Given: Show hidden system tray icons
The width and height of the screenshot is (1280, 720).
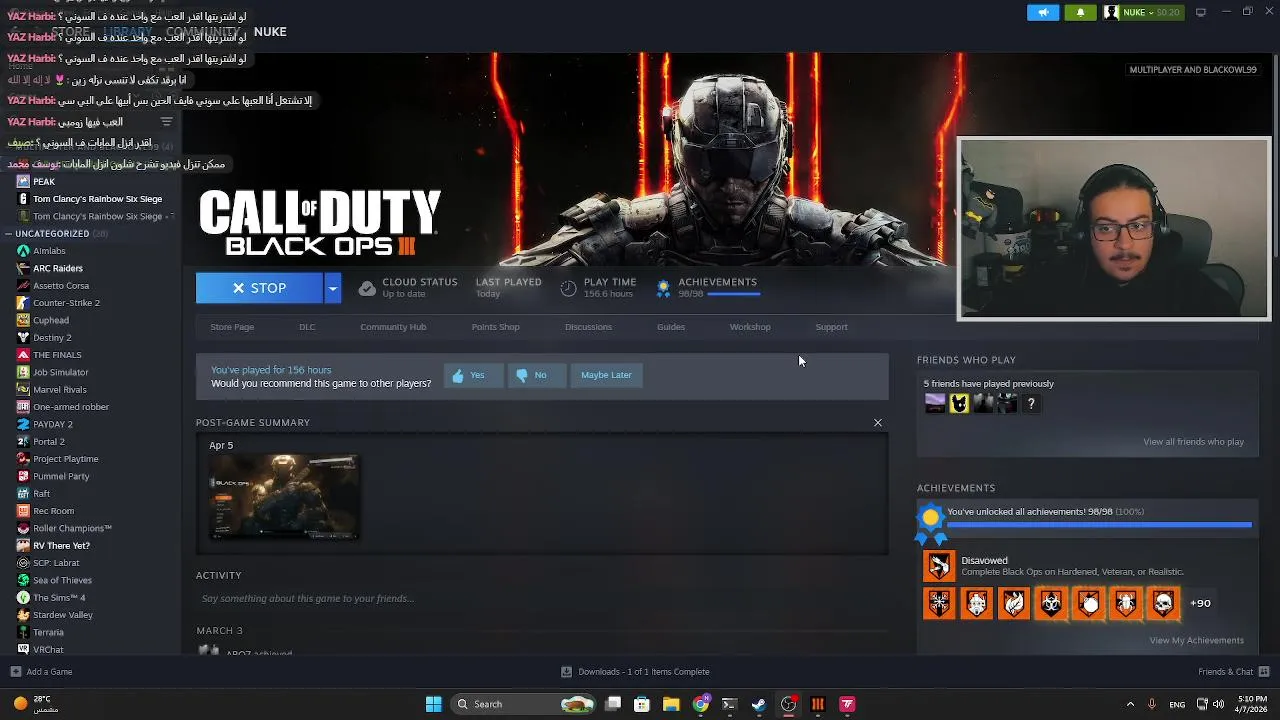Looking at the screenshot, I should [x=1130, y=704].
